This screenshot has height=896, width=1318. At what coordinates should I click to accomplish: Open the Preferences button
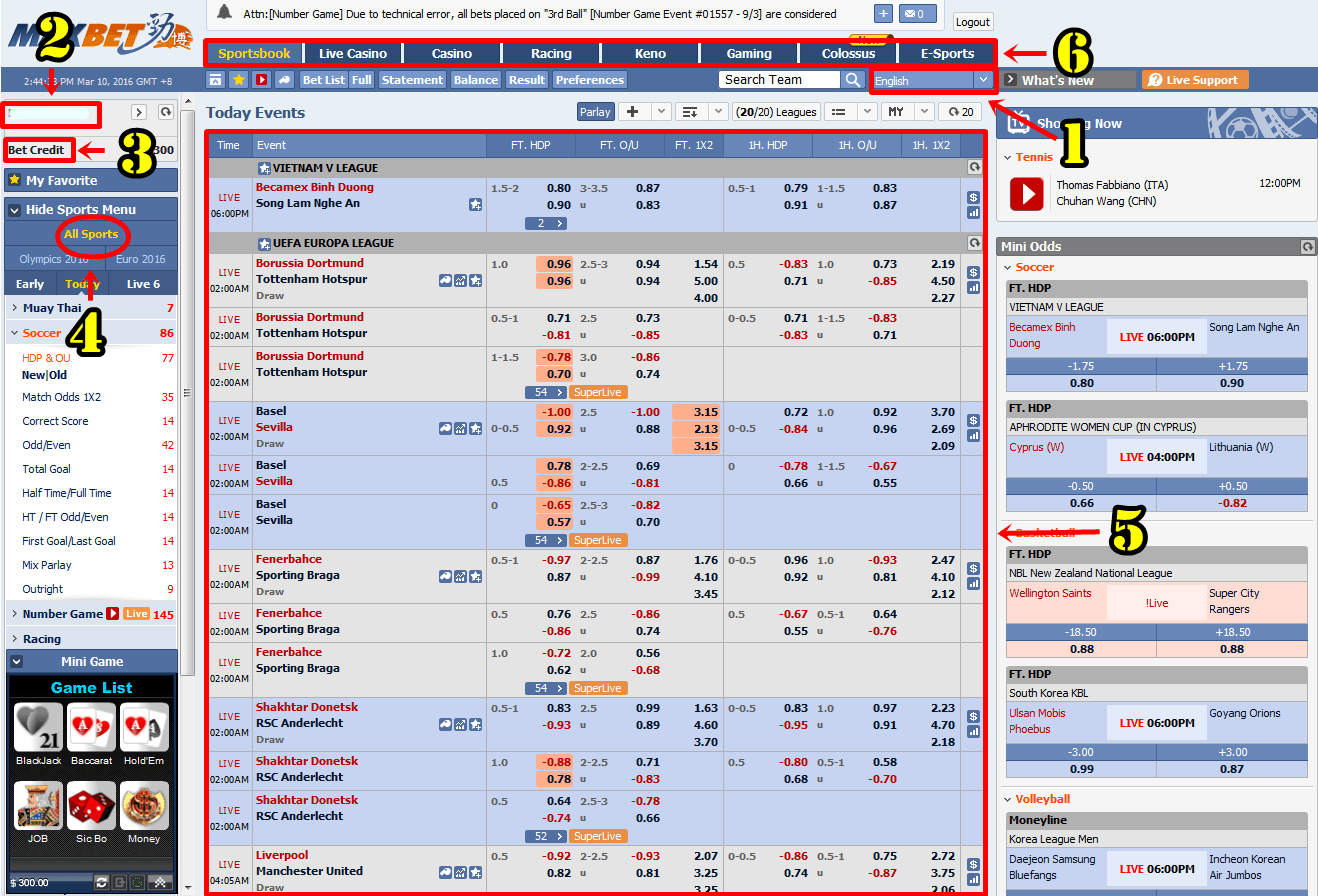(x=590, y=80)
